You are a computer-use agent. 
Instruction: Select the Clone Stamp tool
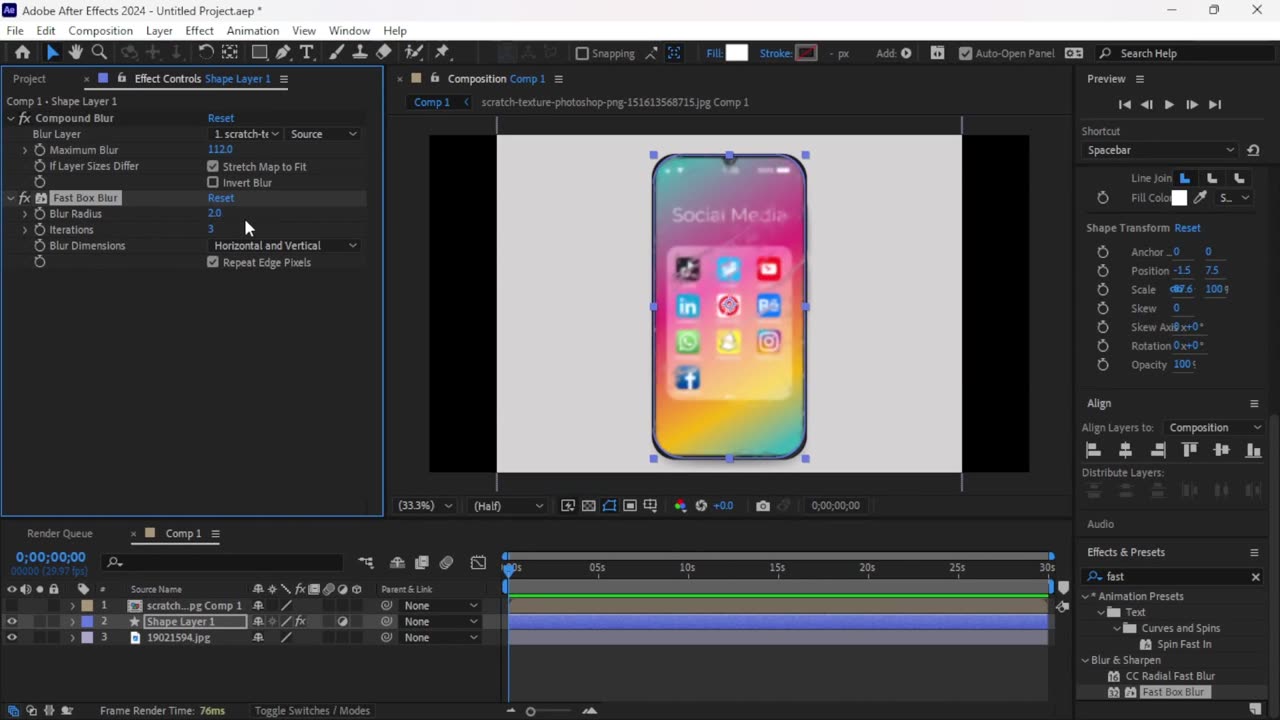click(x=360, y=53)
